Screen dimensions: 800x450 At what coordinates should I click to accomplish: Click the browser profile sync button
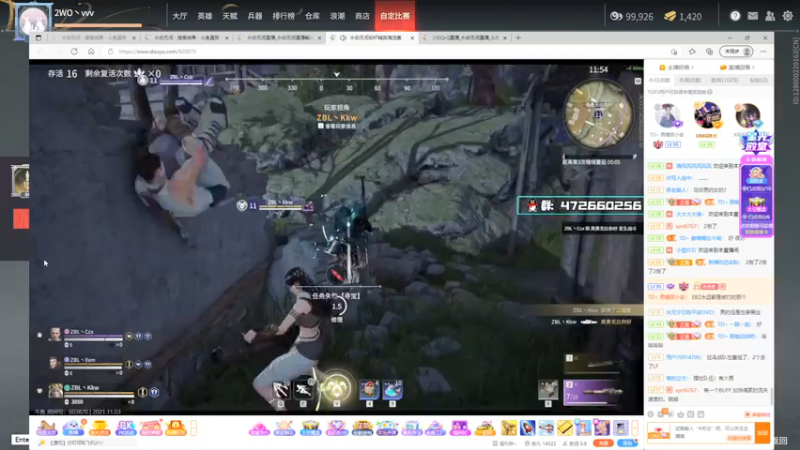point(736,52)
